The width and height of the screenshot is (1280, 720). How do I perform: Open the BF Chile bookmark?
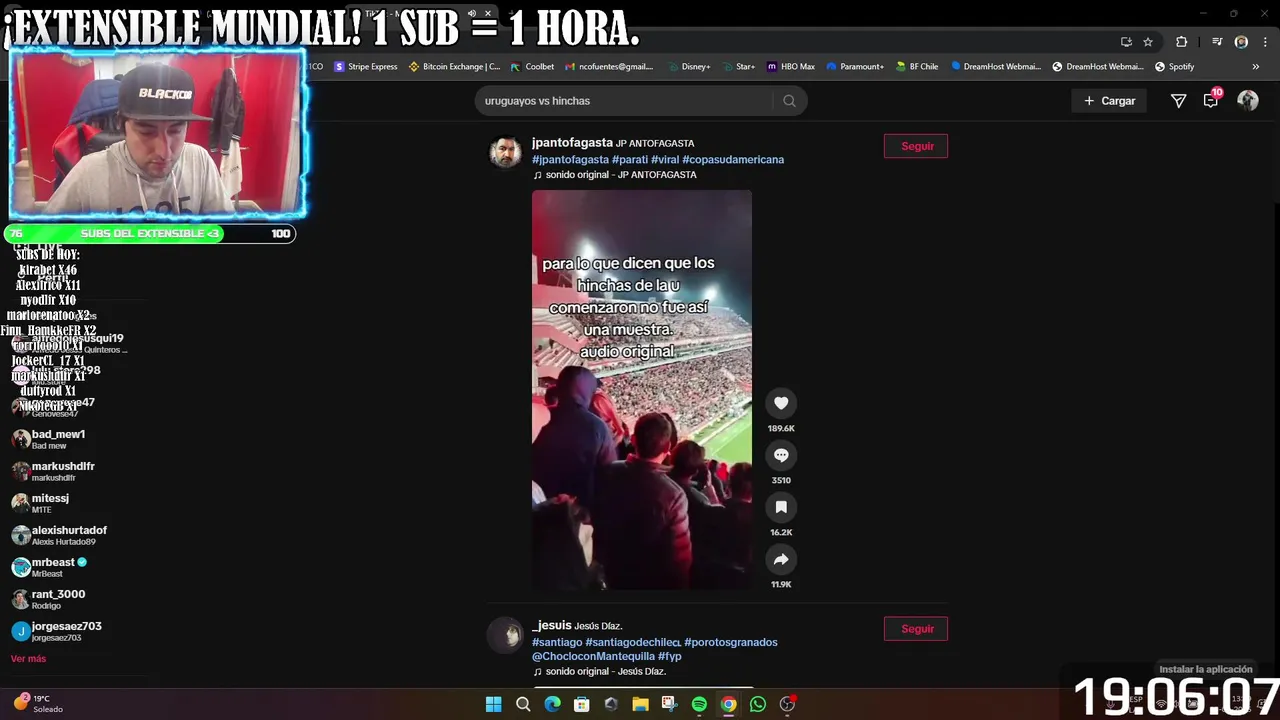[917, 67]
